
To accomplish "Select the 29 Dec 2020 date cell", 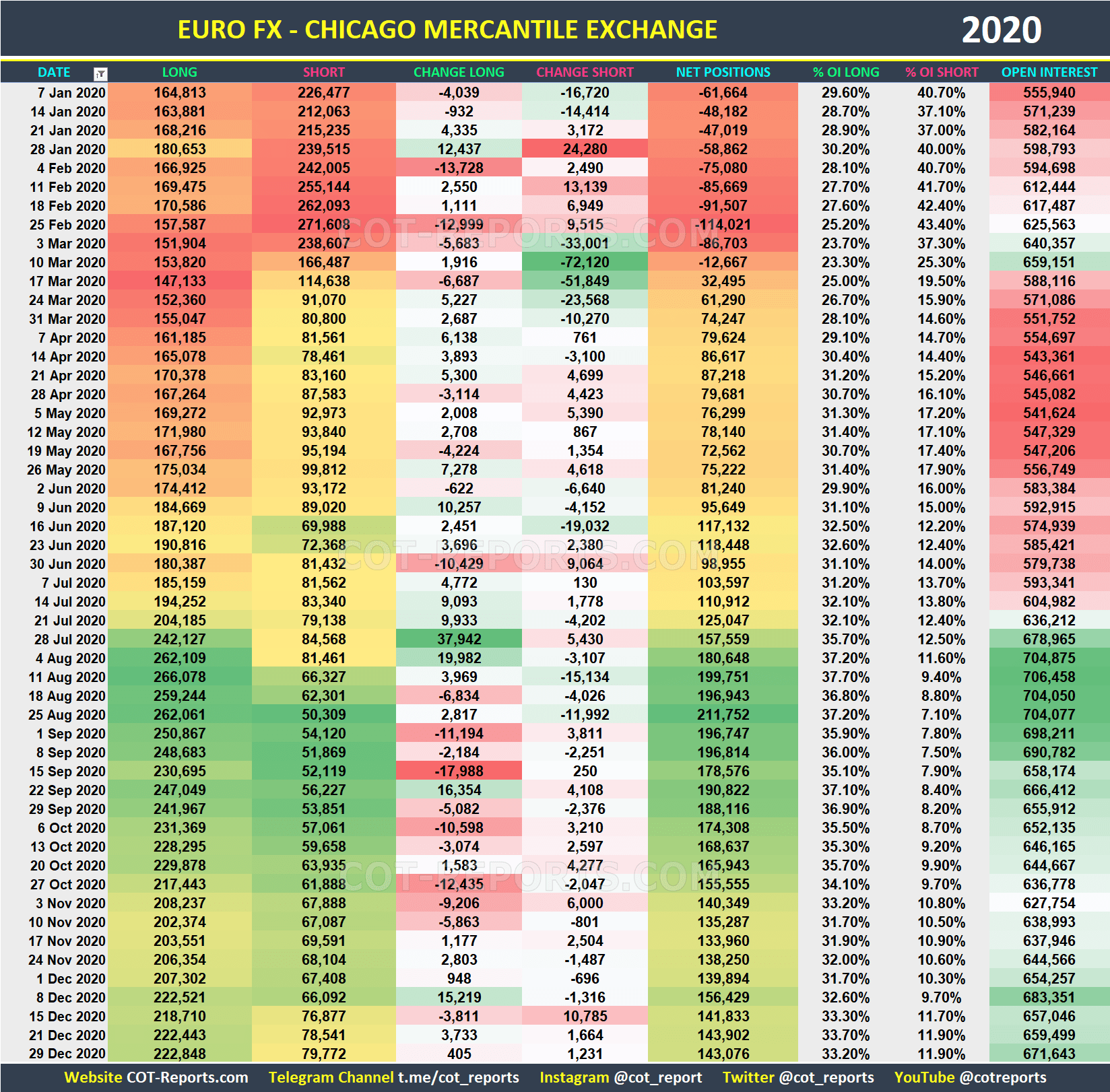I will [67, 1054].
